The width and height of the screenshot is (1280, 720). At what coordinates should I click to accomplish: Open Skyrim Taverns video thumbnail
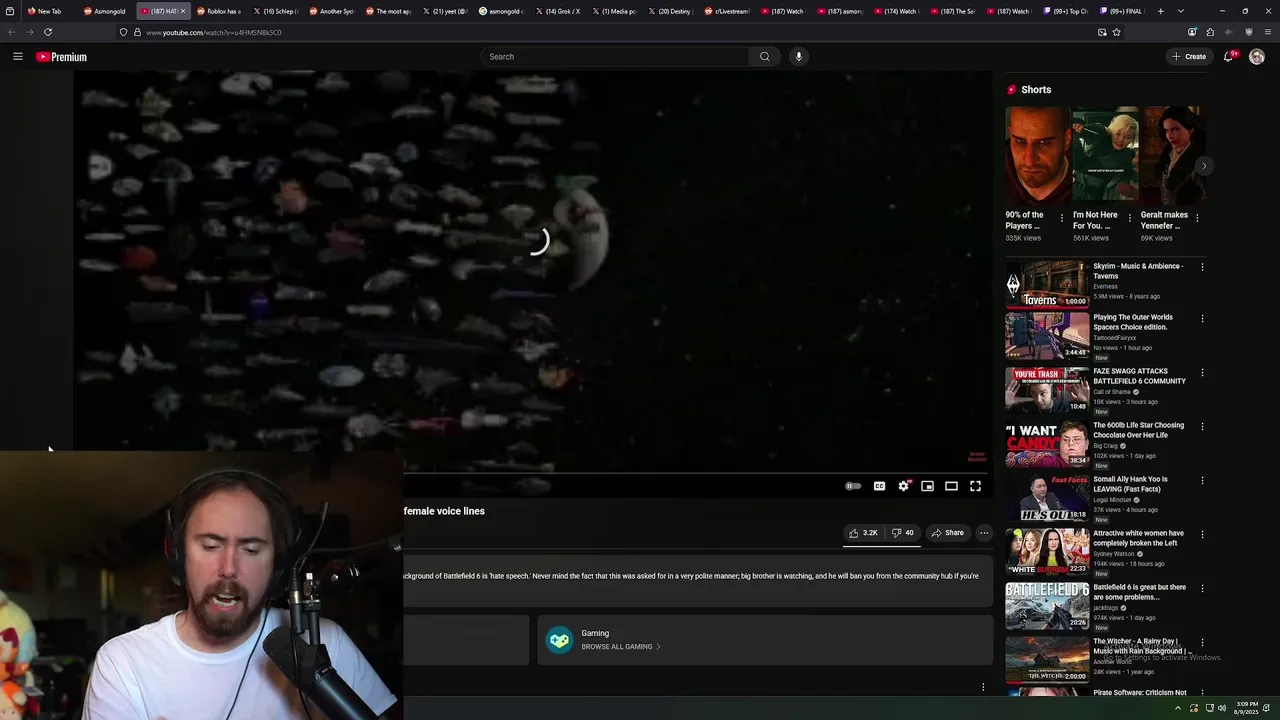point(1047,284)
